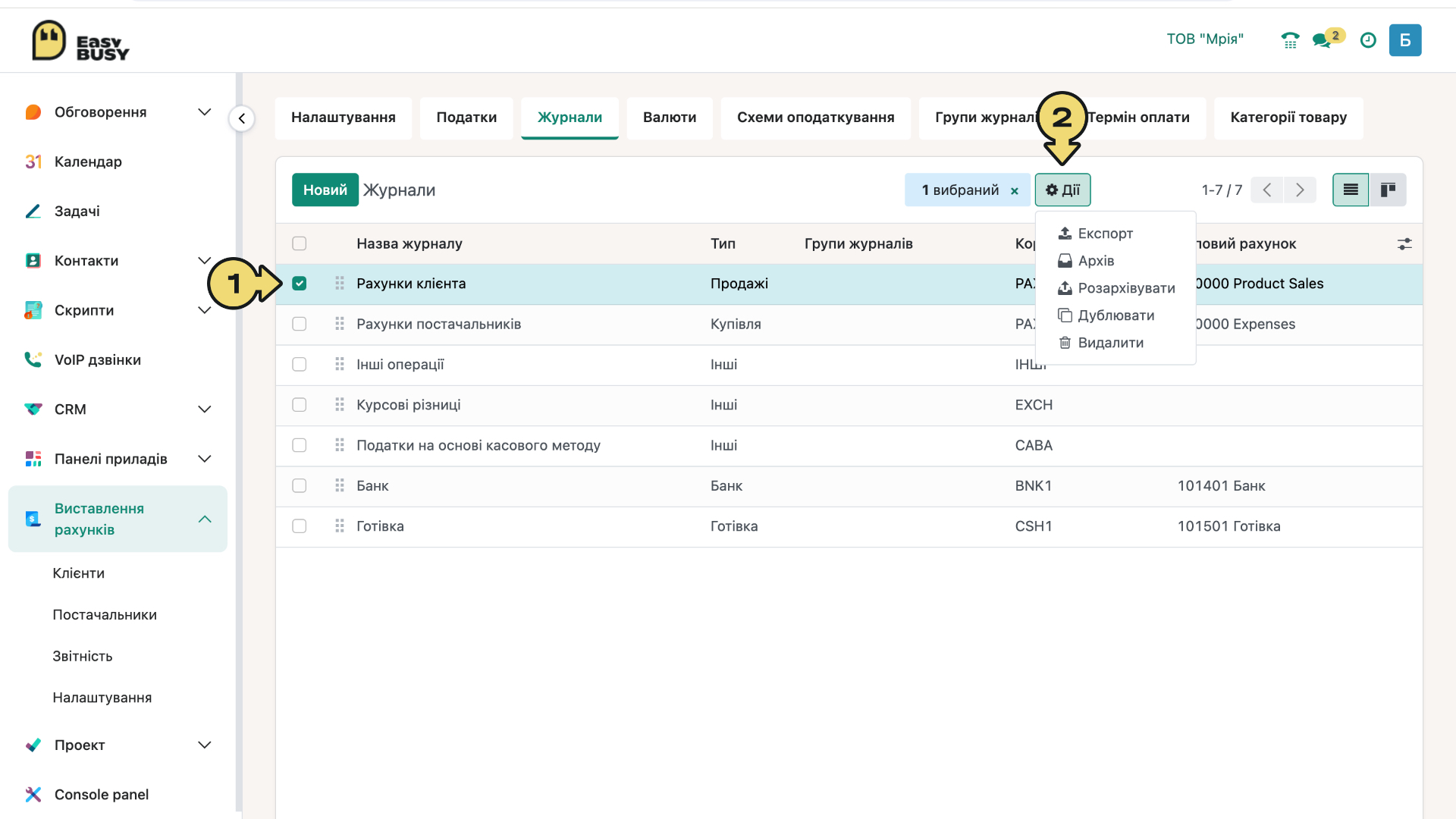Open Console panel in sidebar
The height and width of the screenshot is (819, 1456).
point(101,794)
